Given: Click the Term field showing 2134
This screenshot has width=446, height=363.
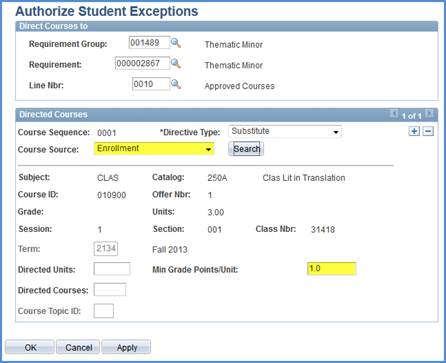Looking at the screenshot, I should (x=106, y=249).
